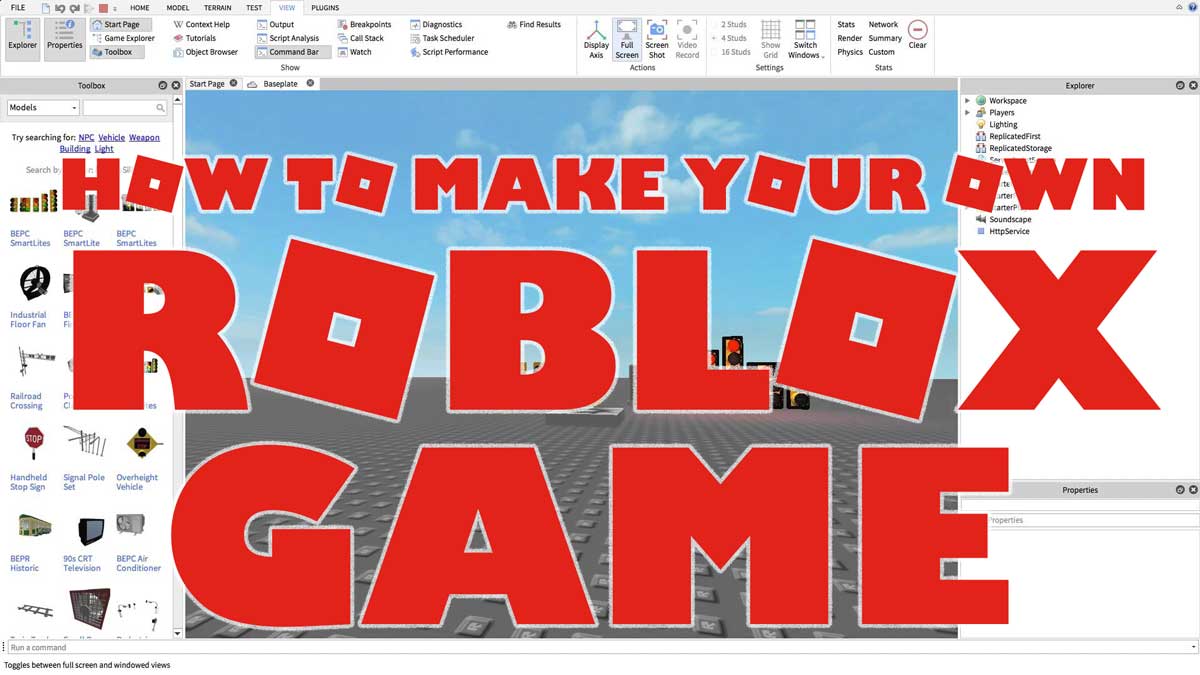Switch to the HOME ribbon tab

pos(140,7)
